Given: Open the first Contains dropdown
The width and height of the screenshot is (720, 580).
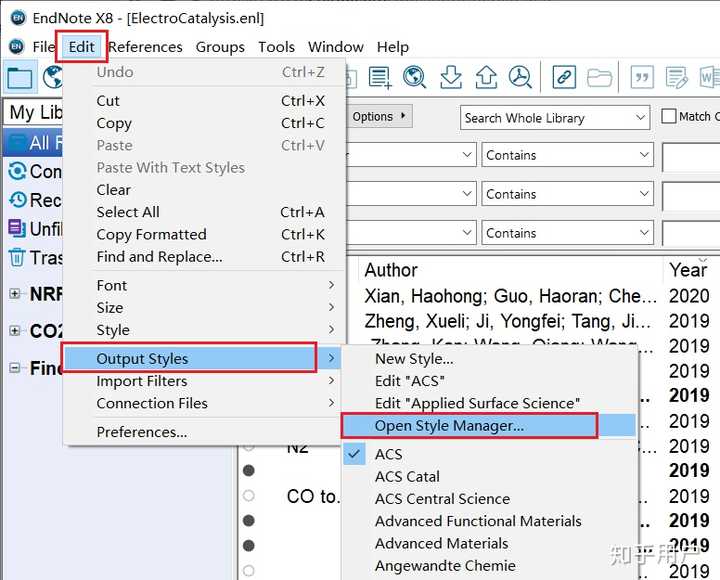Looking at the screenshot, I should coord(568,155).
